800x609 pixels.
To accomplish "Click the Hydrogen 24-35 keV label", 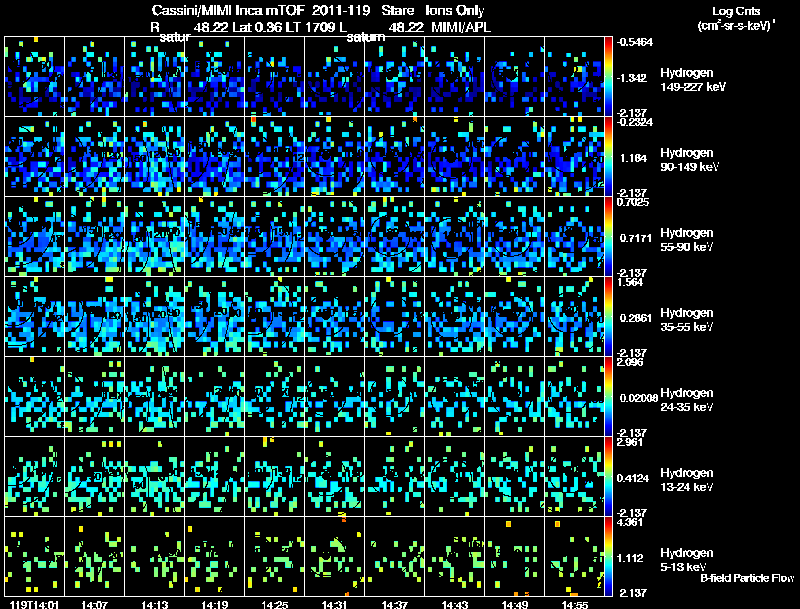I will [686, 400].
